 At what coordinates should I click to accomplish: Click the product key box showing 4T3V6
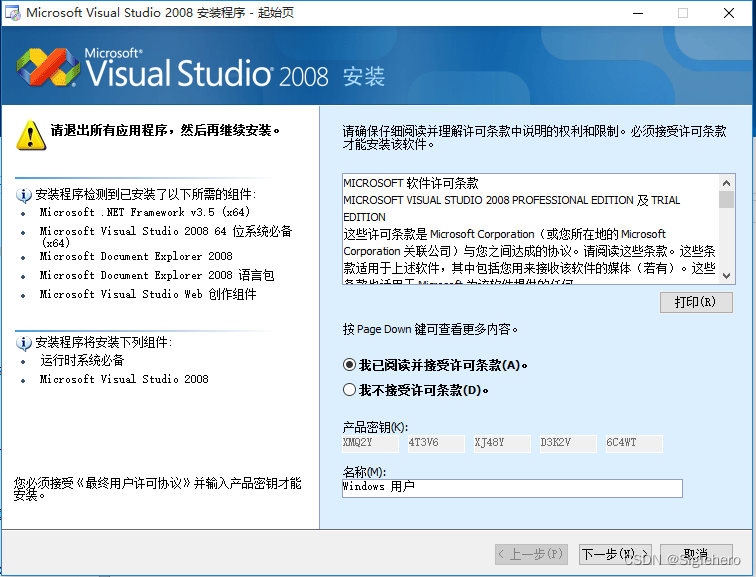[x=436, y=443]
